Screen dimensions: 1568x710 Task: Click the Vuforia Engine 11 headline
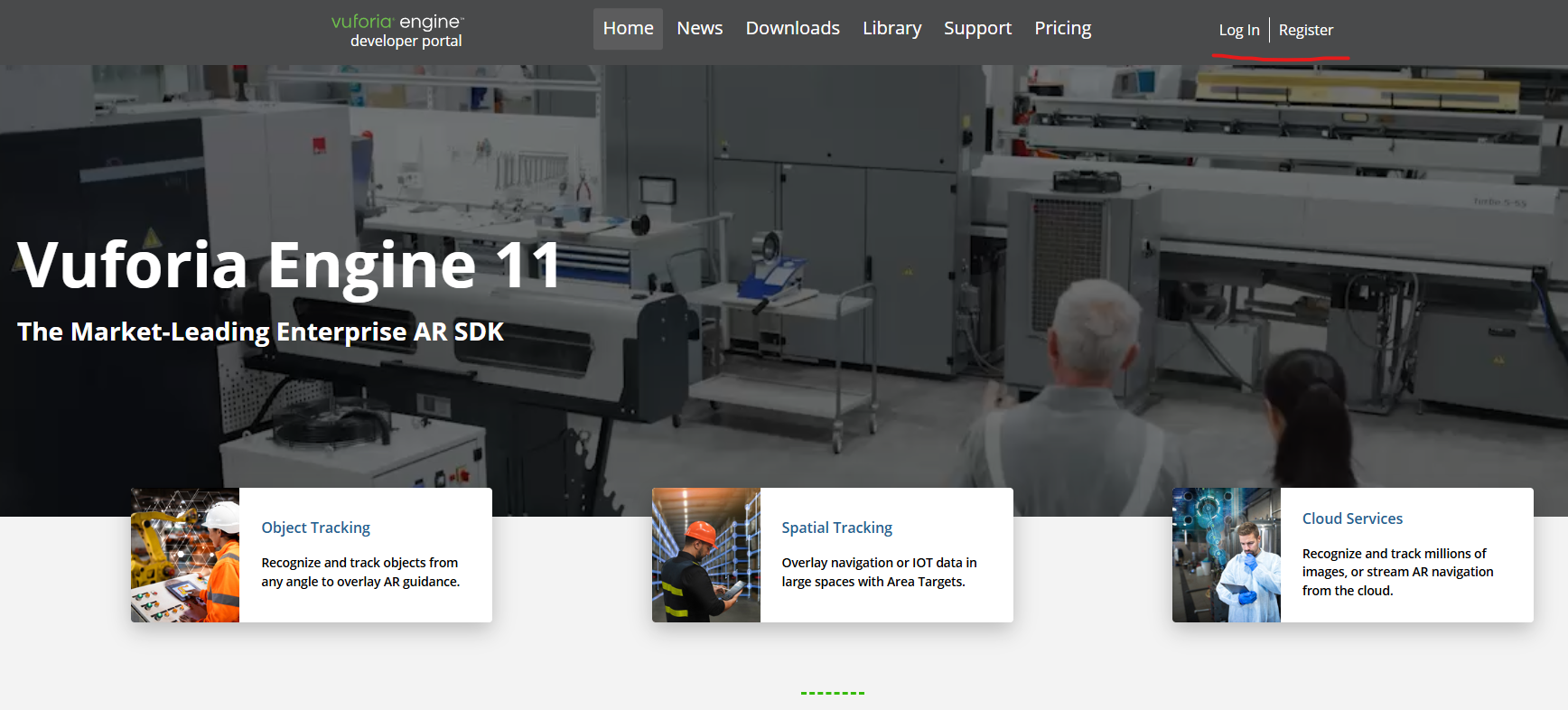[x=289, y=266]
